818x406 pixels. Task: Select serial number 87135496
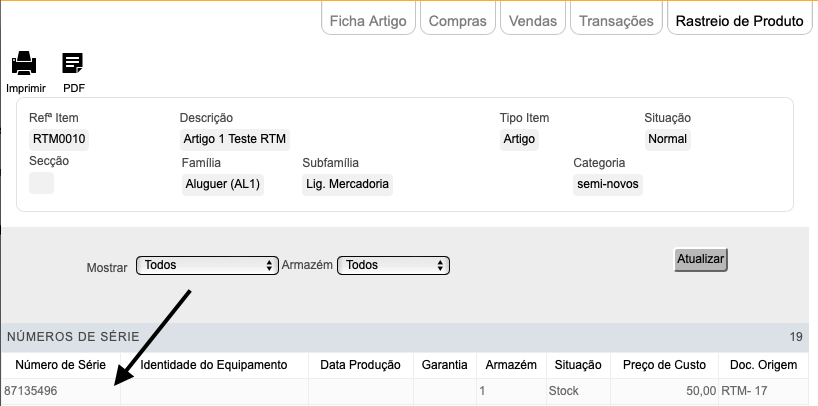point(31,391)
